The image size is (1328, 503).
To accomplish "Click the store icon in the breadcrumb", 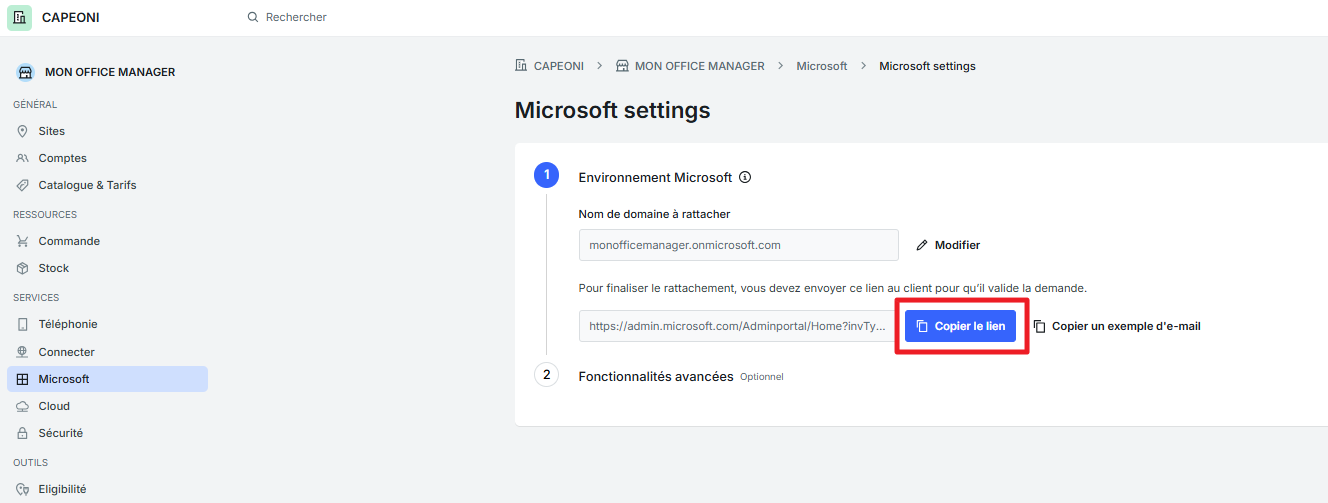I will click(x=622, y=66).
